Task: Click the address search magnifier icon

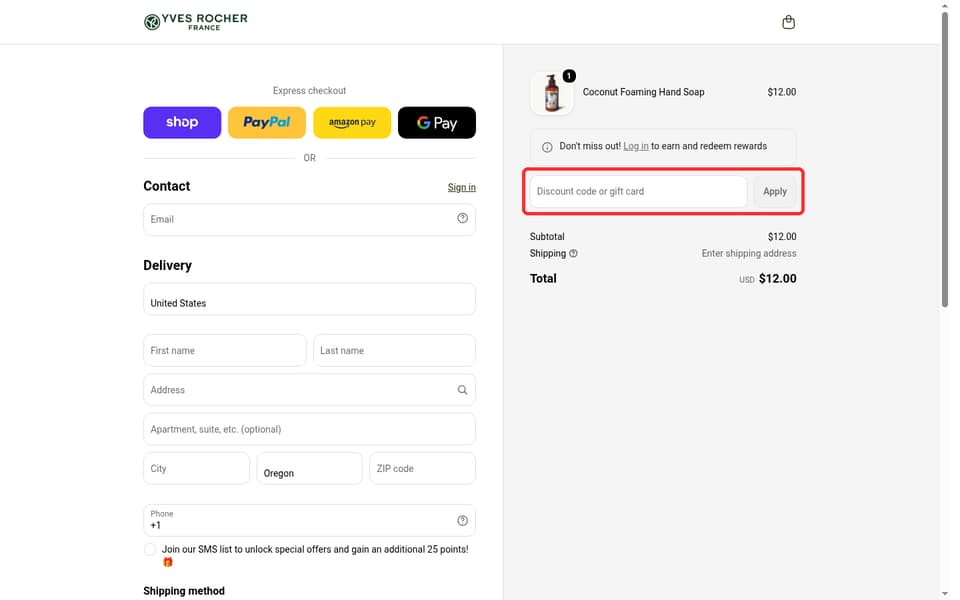Action: tap(462, 390)
